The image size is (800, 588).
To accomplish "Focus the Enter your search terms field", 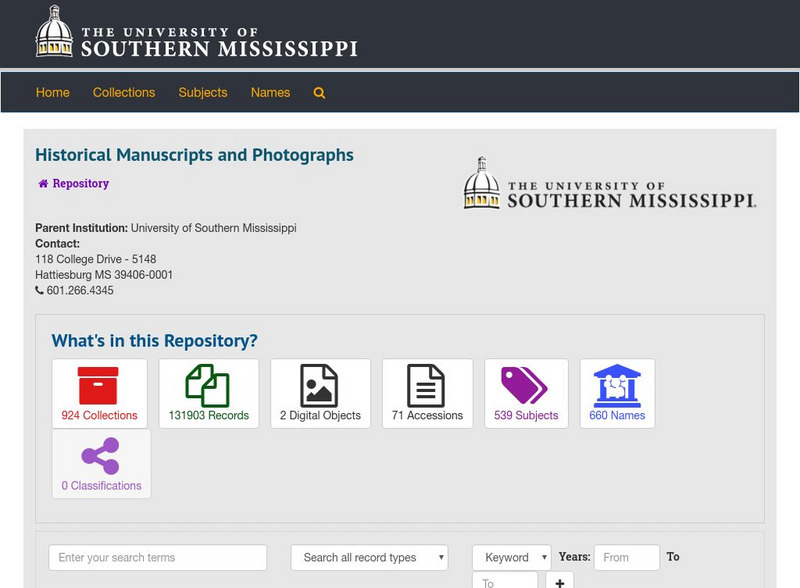I will (158, 557).
